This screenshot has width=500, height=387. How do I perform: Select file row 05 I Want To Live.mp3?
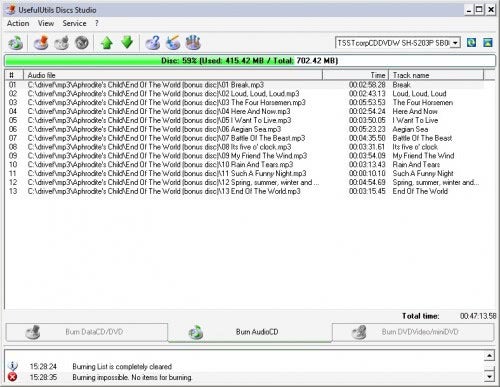(245, 120)
